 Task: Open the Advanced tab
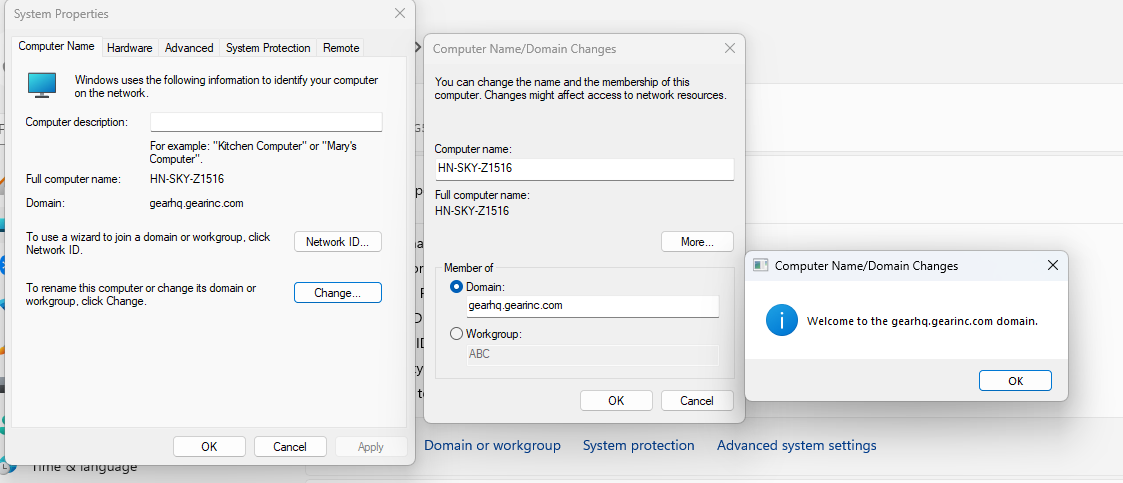coord(189,47)
